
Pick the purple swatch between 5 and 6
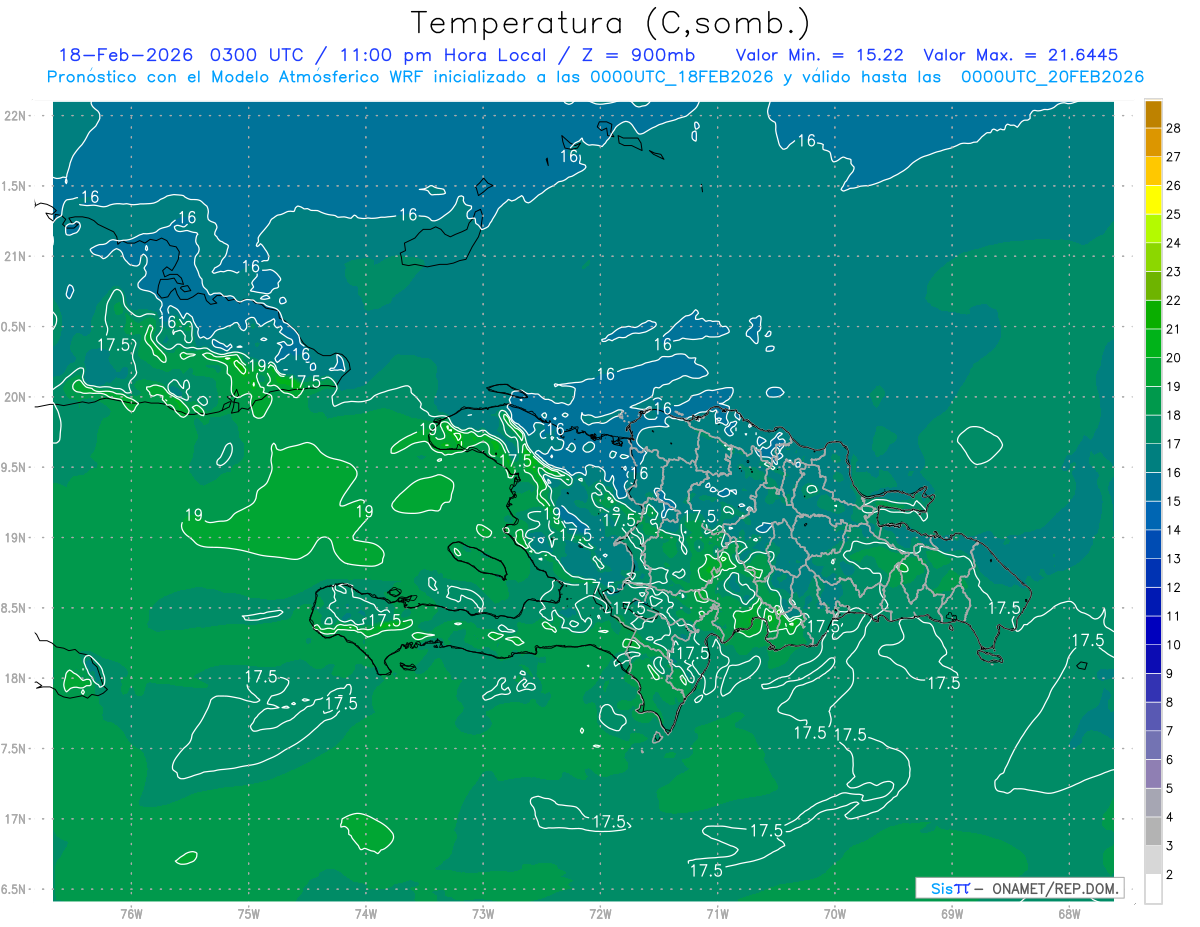(x=1153, y=774)
